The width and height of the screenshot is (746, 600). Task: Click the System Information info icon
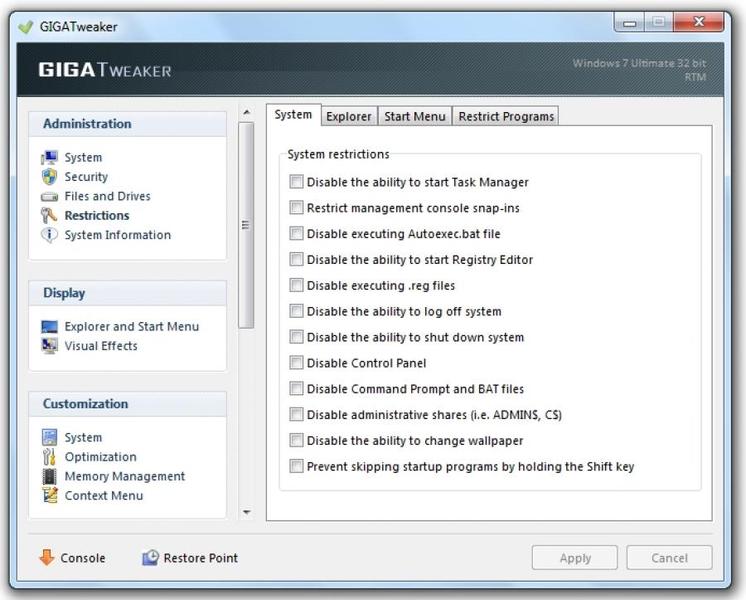49,235
